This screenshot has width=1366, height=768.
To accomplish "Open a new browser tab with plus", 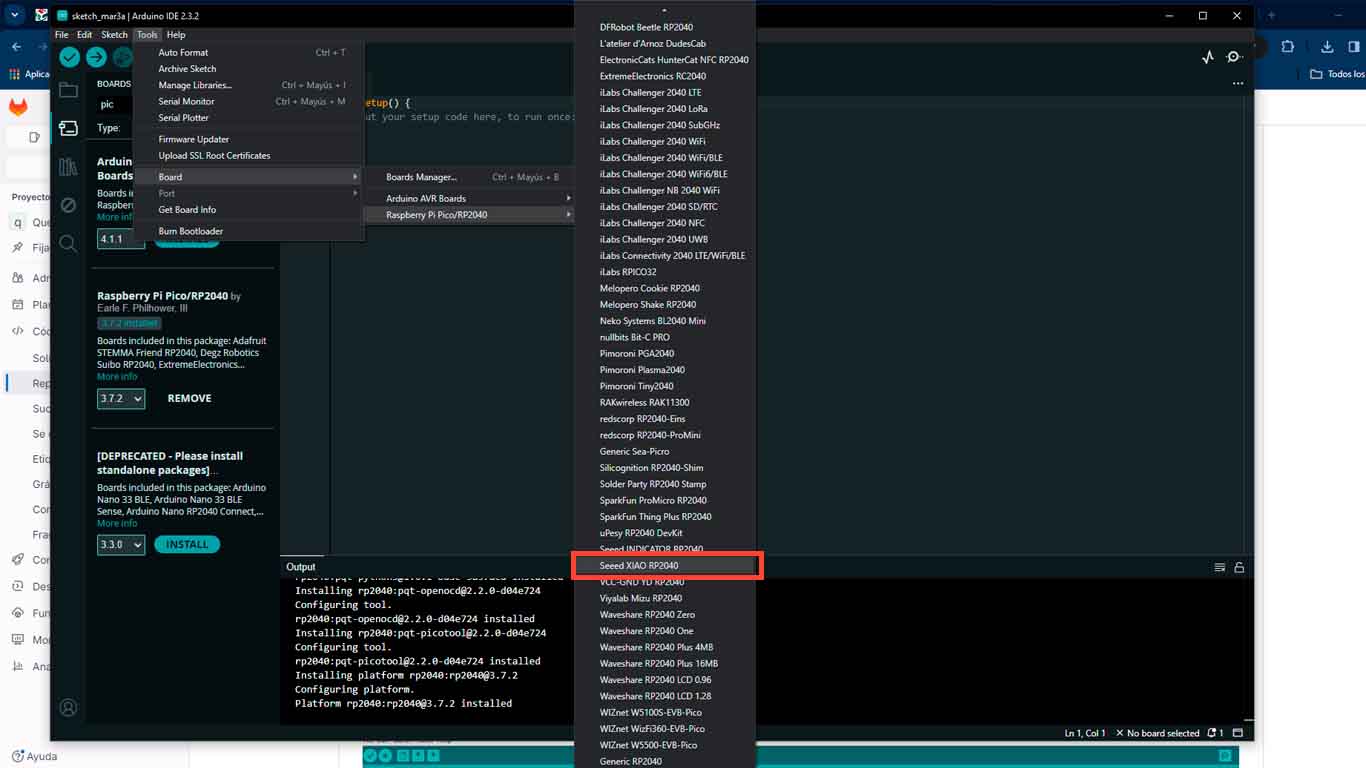I will [1272, 16].
